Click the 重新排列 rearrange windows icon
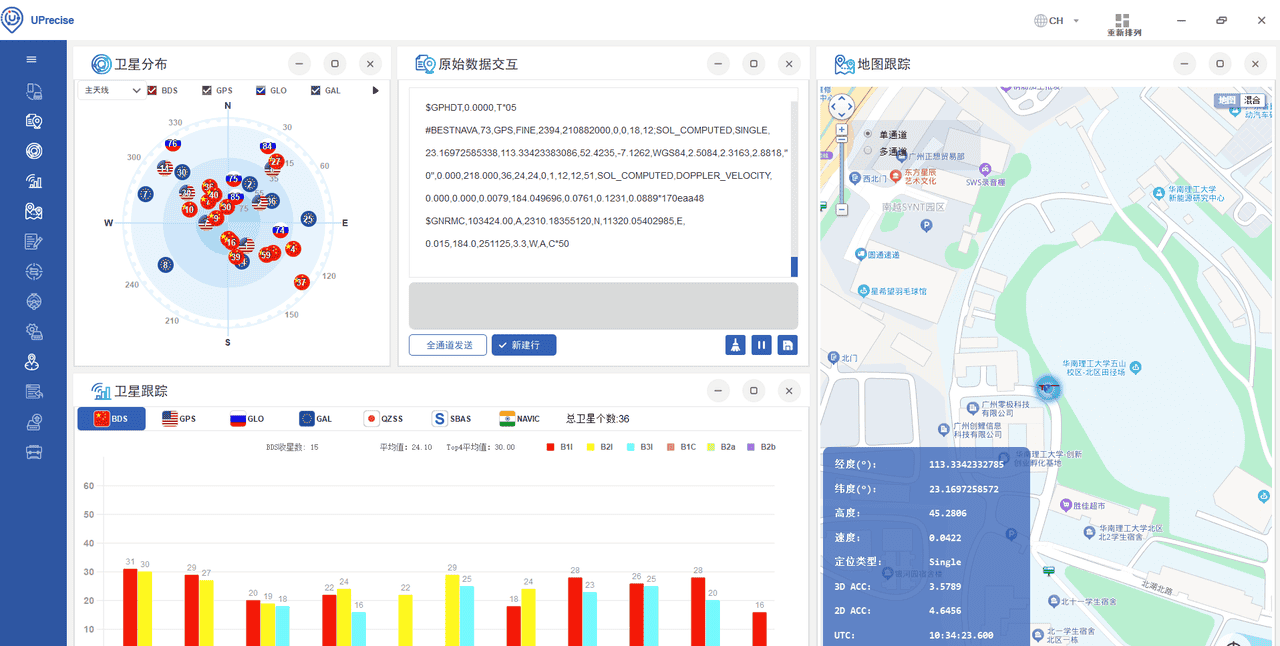This screenshot has width=1280, height=646. click(x=1122, y=20)
